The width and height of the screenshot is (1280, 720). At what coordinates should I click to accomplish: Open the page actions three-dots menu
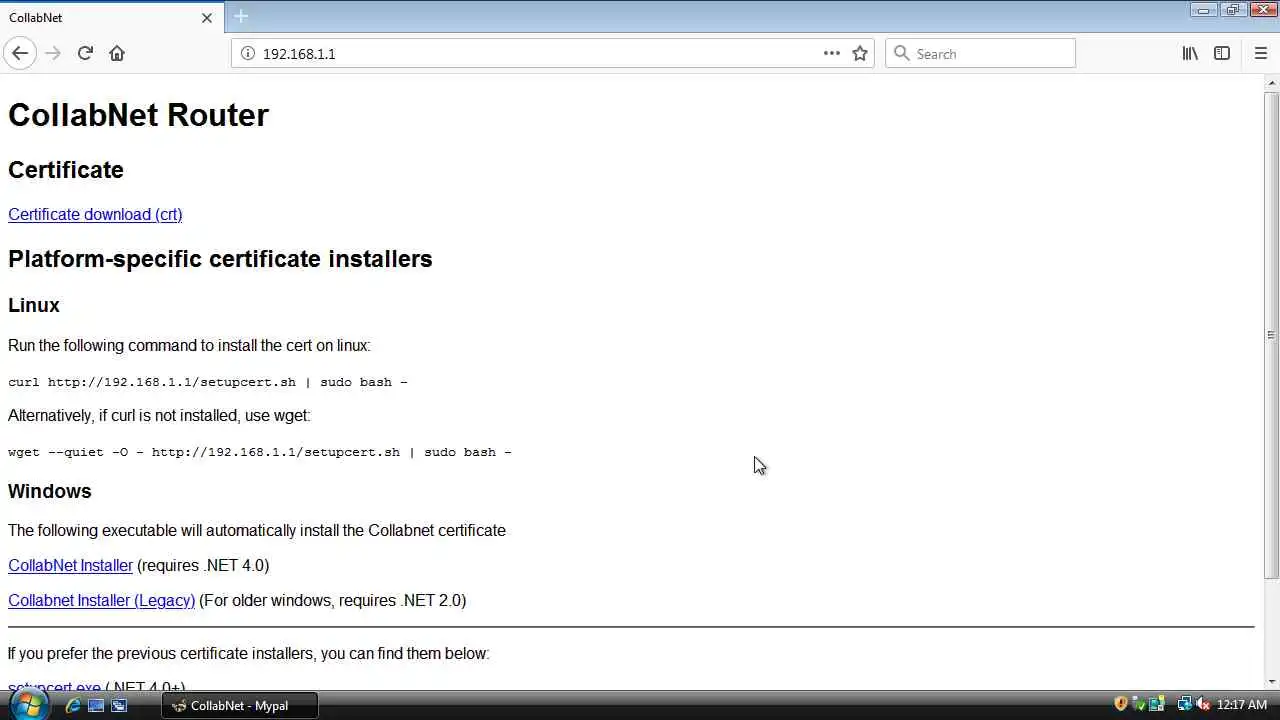[x=832, y=53]
